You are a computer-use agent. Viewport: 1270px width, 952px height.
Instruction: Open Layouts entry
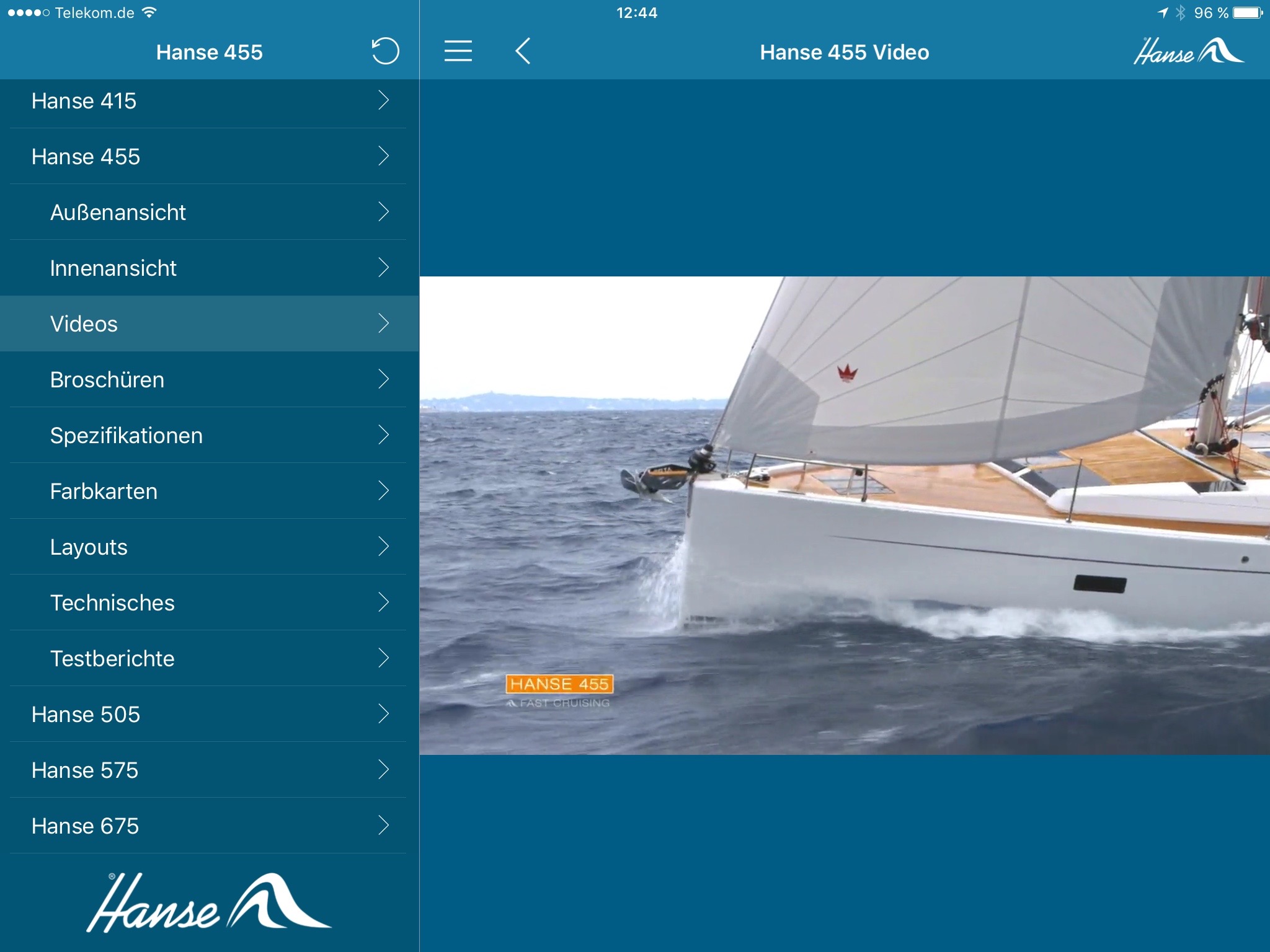[89, 547]
